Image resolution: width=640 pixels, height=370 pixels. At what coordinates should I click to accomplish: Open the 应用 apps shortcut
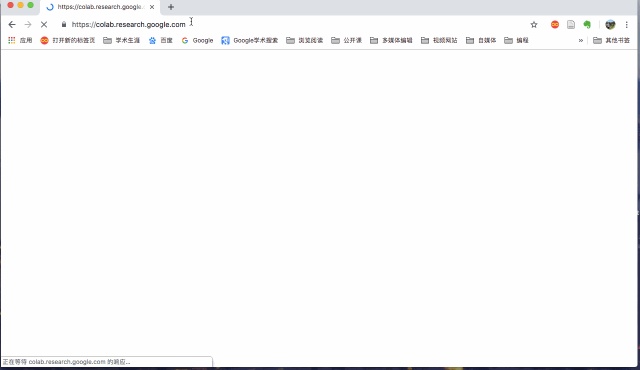(x=20, y=40)
